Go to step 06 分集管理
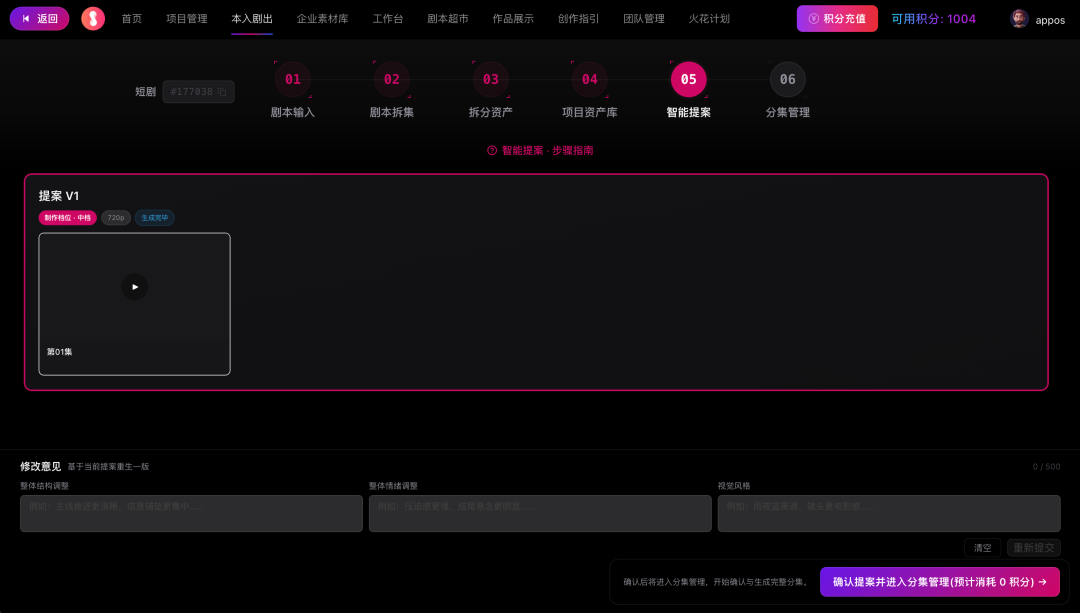This screenshot has height=613, width=1080. pos(788,90)
